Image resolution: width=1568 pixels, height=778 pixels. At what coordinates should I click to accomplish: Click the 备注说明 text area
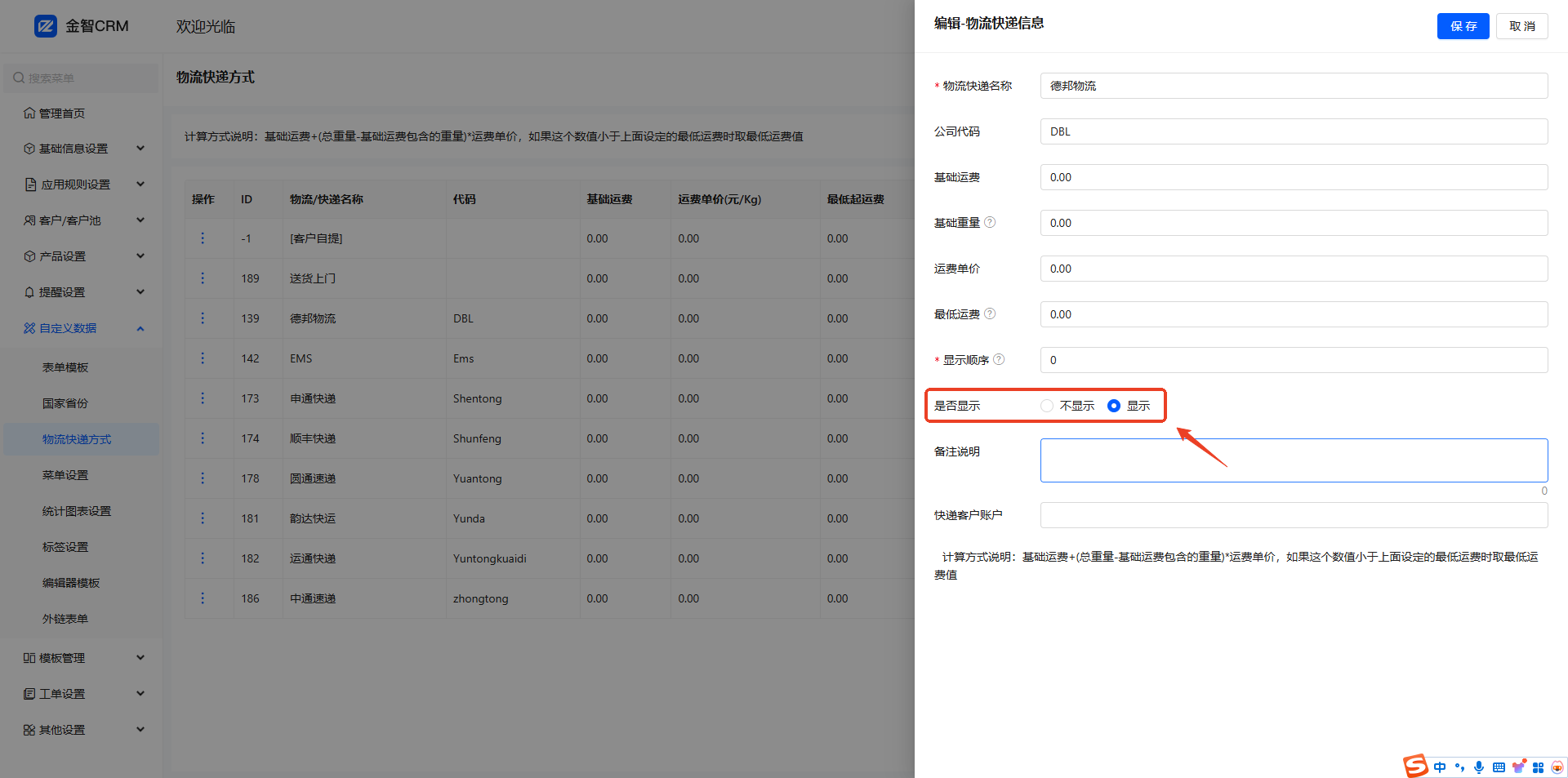(x=1294, y=460)
